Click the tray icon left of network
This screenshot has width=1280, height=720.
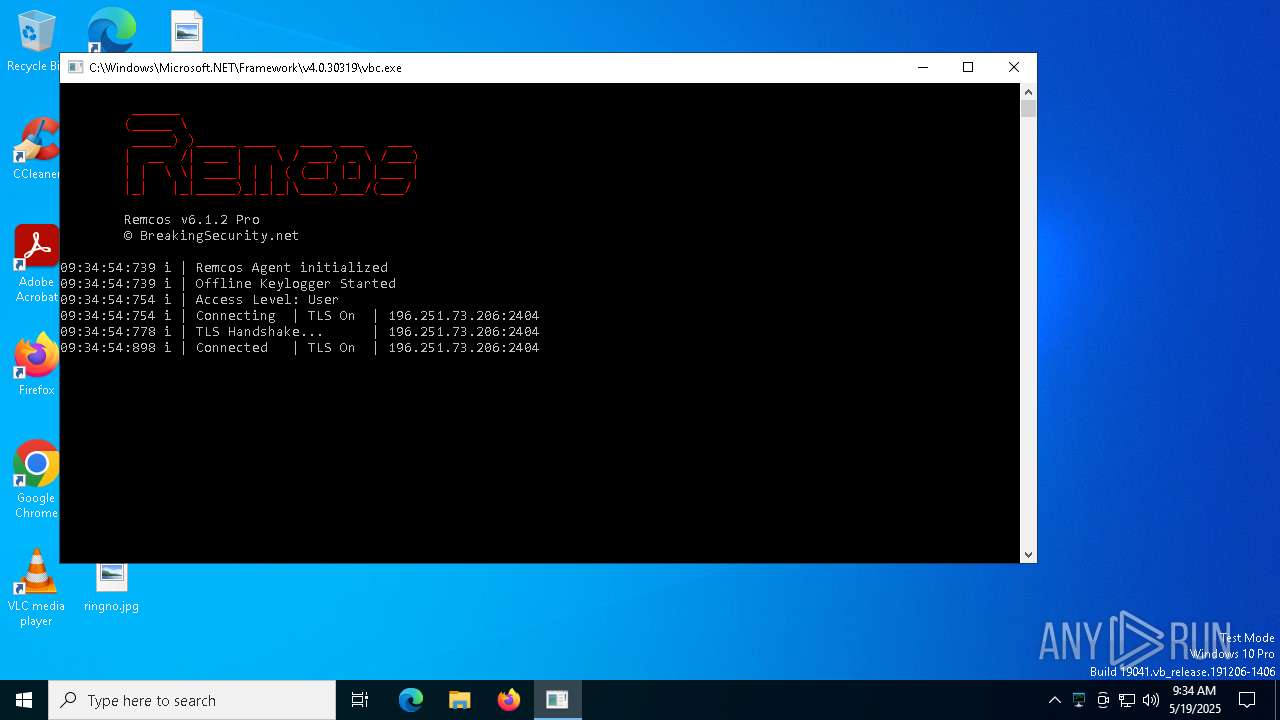(1103, 700)
